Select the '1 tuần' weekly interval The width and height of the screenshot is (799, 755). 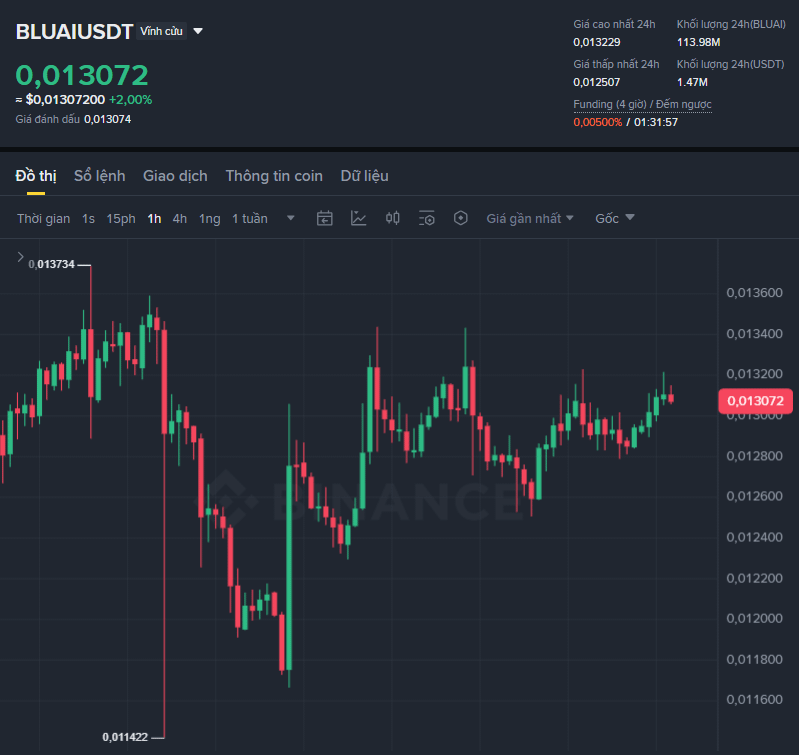pos(250,219)
